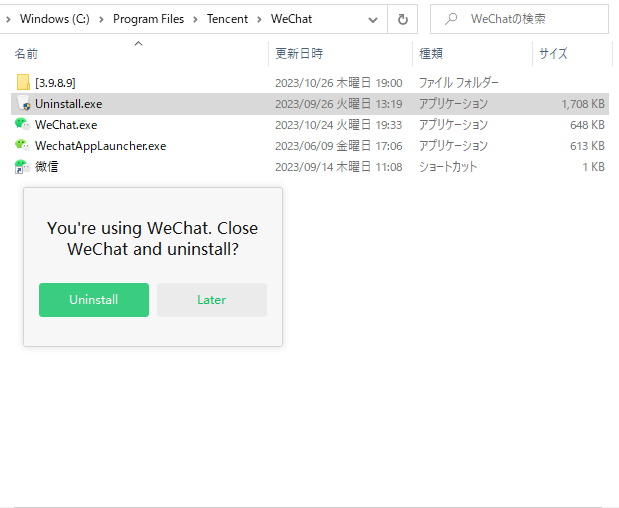The width and height of the screenshot is (619, 508).
Task: Click the search magnifier icon
Action: tap(451, 19)
